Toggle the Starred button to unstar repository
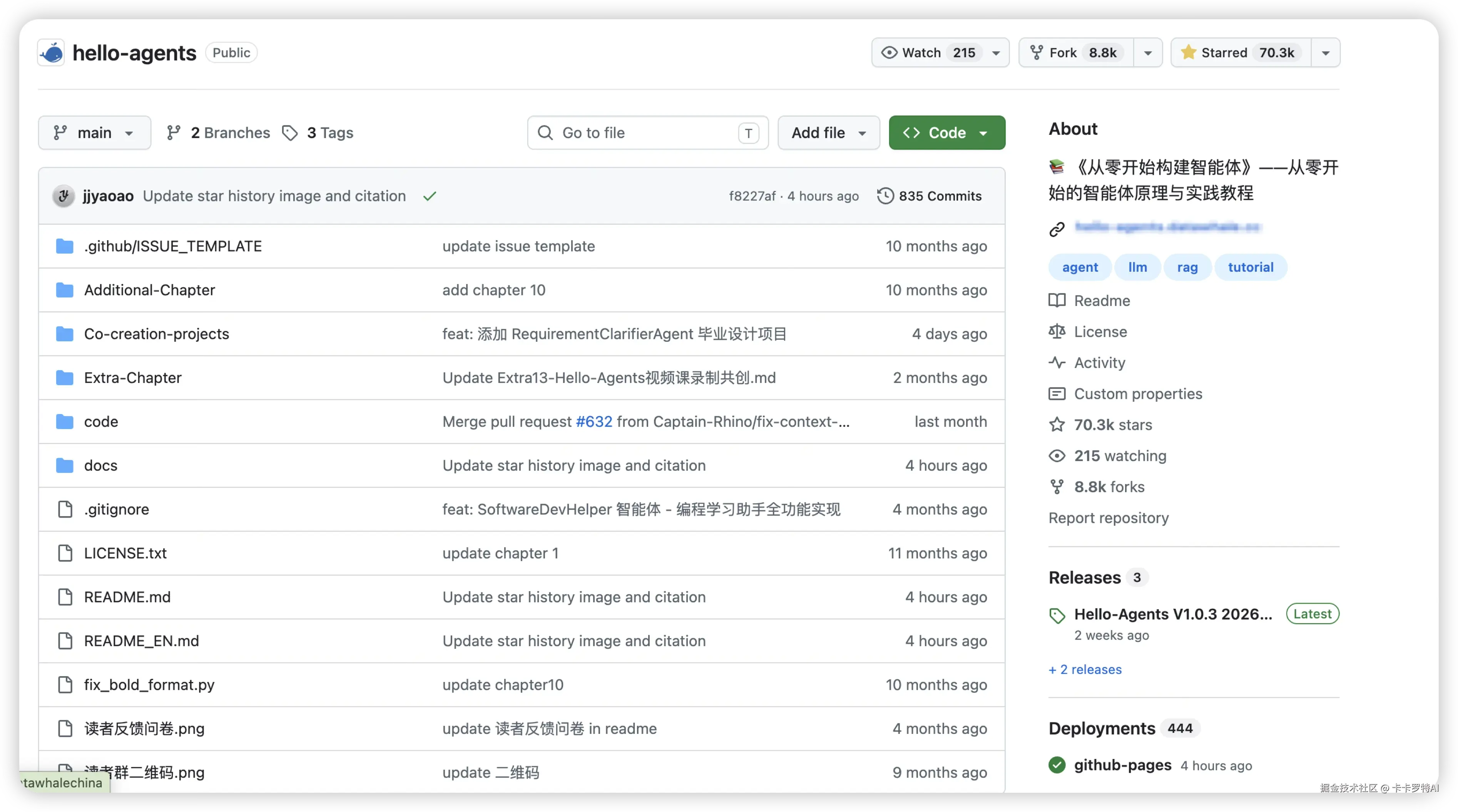 click(x=1241, y=53)
